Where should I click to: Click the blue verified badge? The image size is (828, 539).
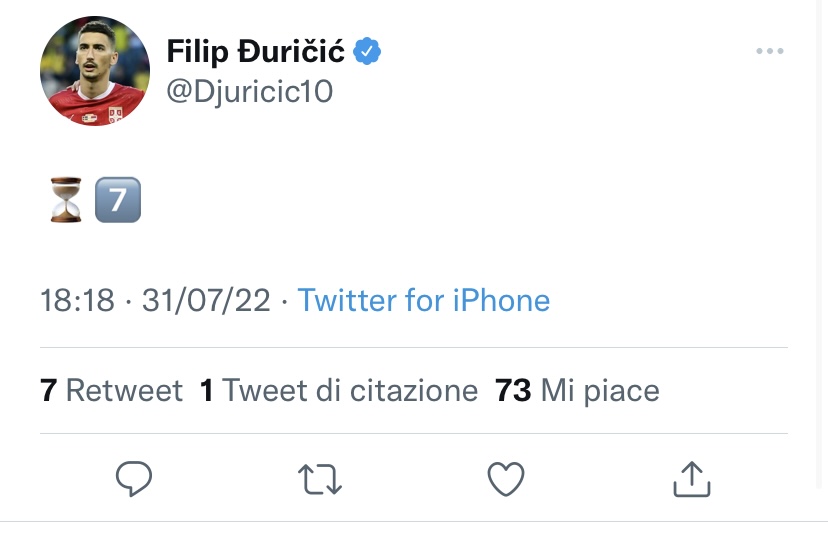point(368,51)
